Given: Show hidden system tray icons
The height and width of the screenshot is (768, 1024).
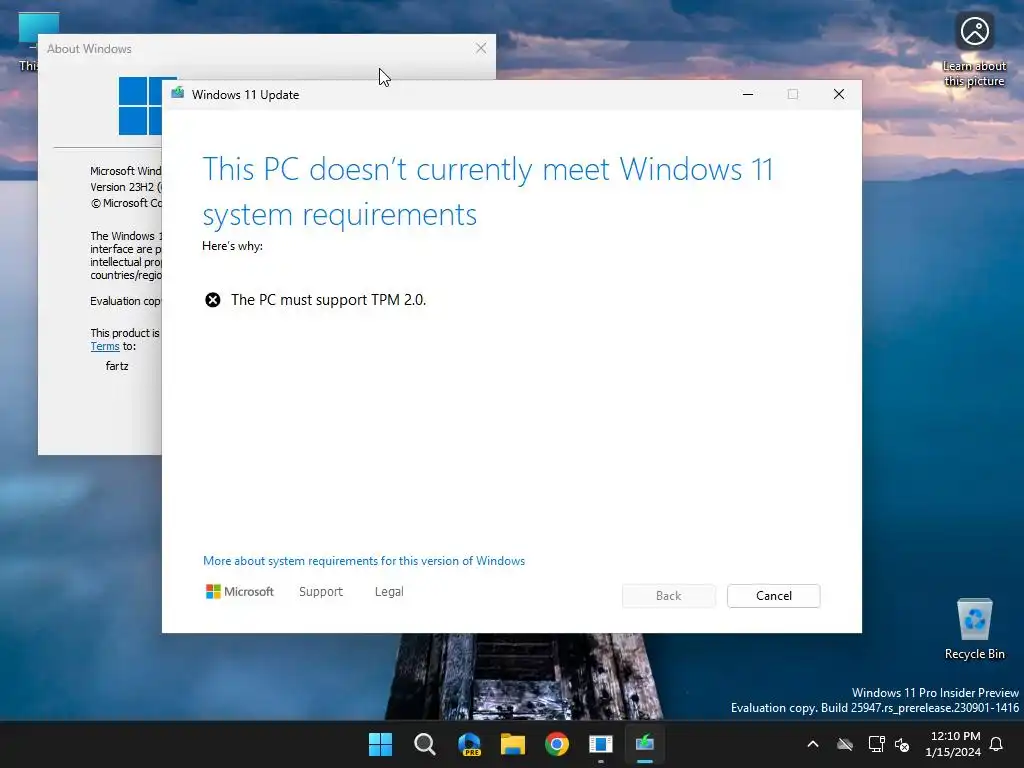Looking at the screenshot, I should point(813,744).
